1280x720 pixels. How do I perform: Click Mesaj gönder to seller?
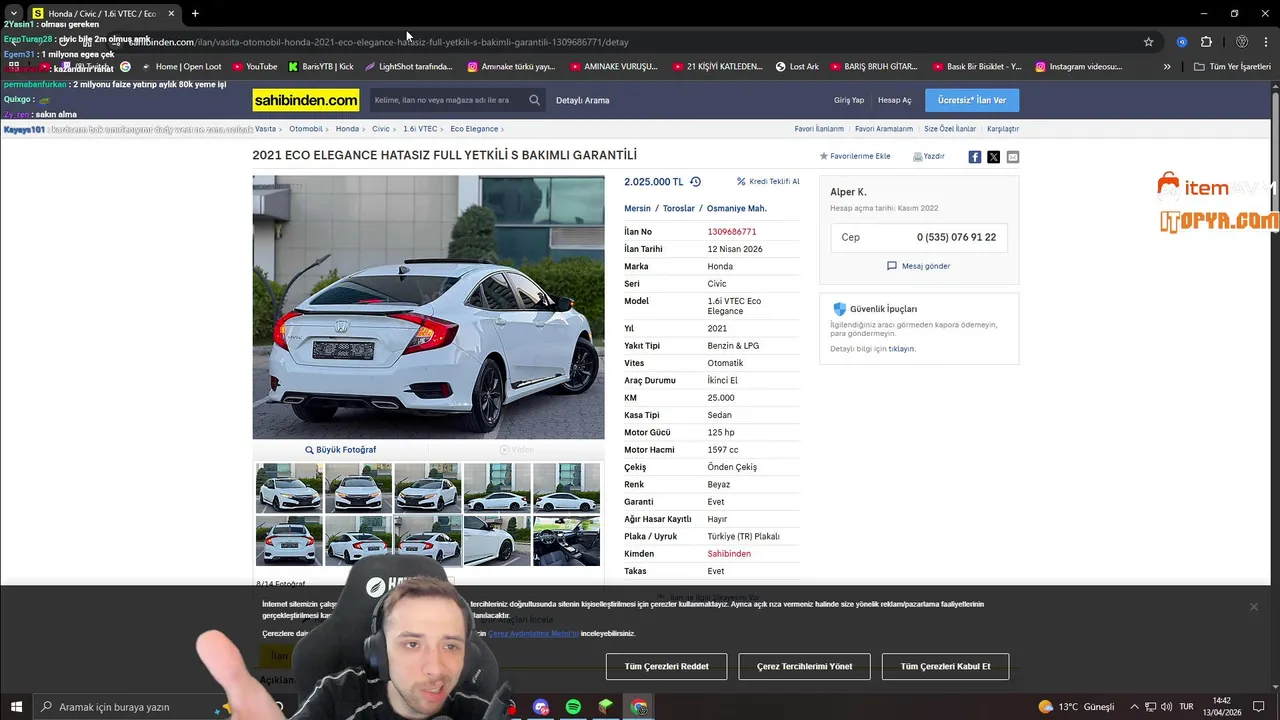(x=919, y=266)
